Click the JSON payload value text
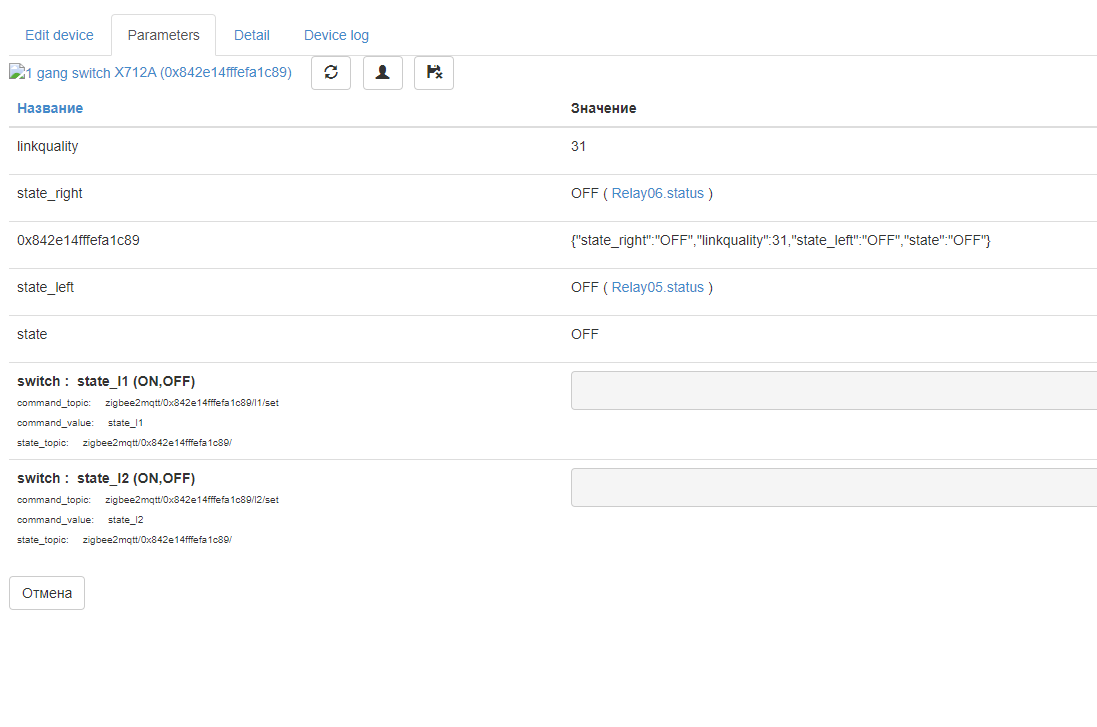This screenshot has width=1097, height=727. pyautogui.click(x=780, y=240)
